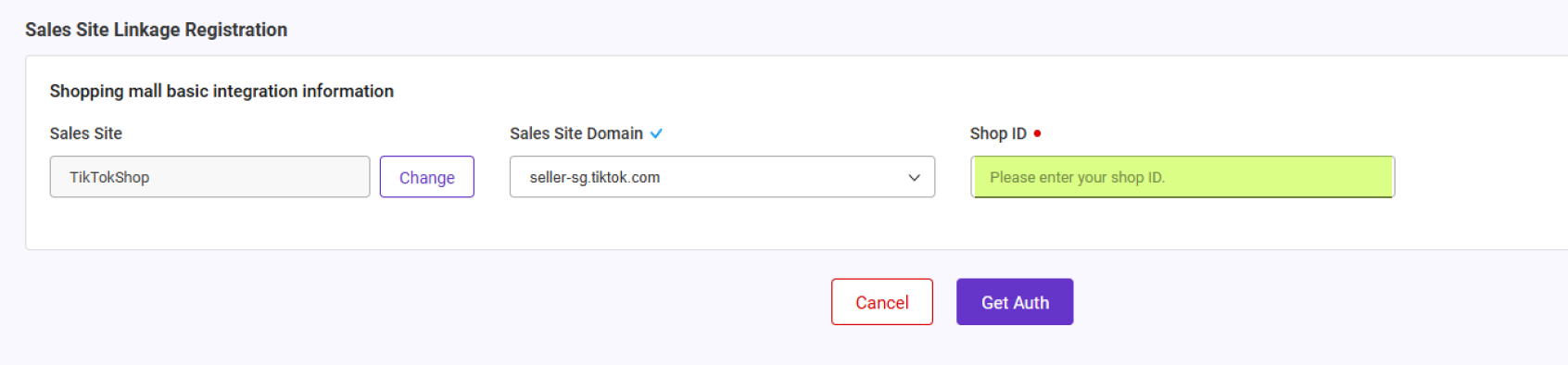
Task: Click the blue checkmark beside Sales Site Domain
Action: [656, 133]
